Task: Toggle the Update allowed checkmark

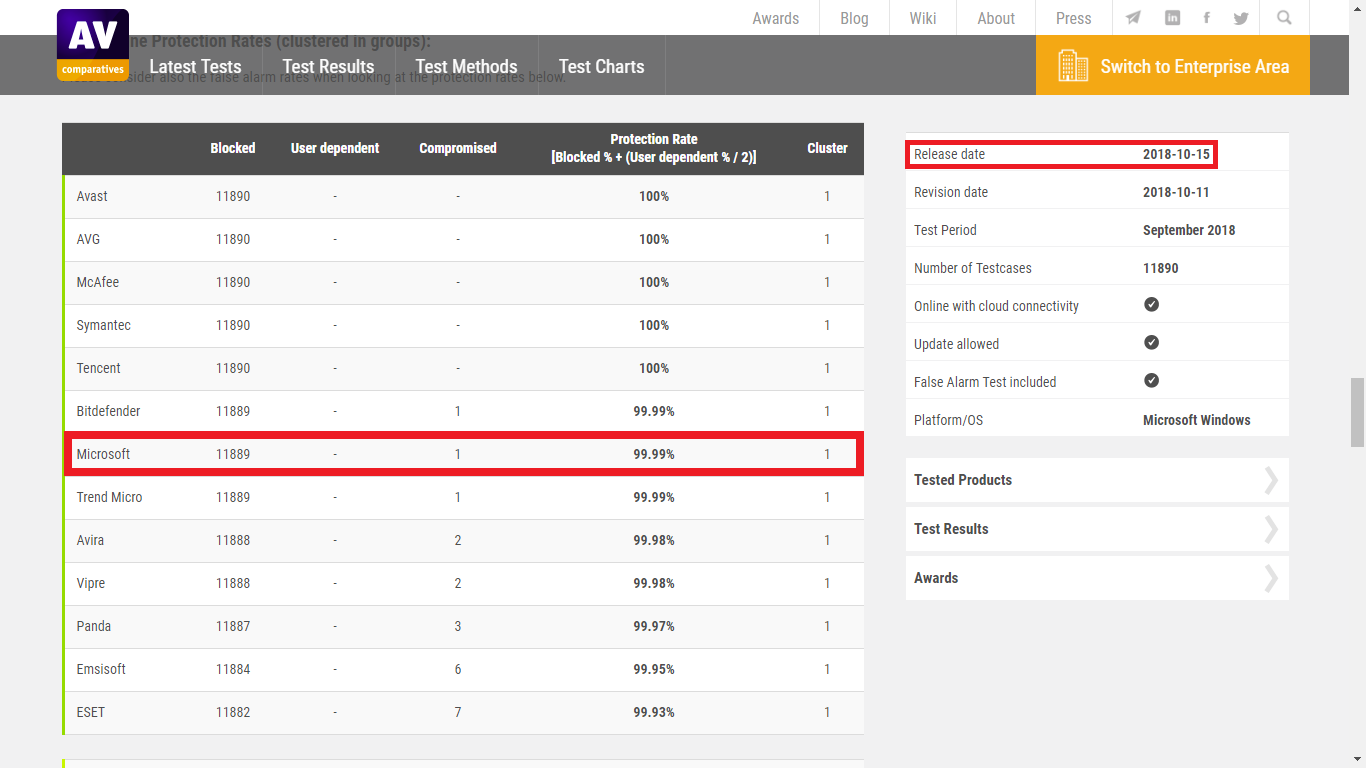Action: click(x=1151, y=342)
